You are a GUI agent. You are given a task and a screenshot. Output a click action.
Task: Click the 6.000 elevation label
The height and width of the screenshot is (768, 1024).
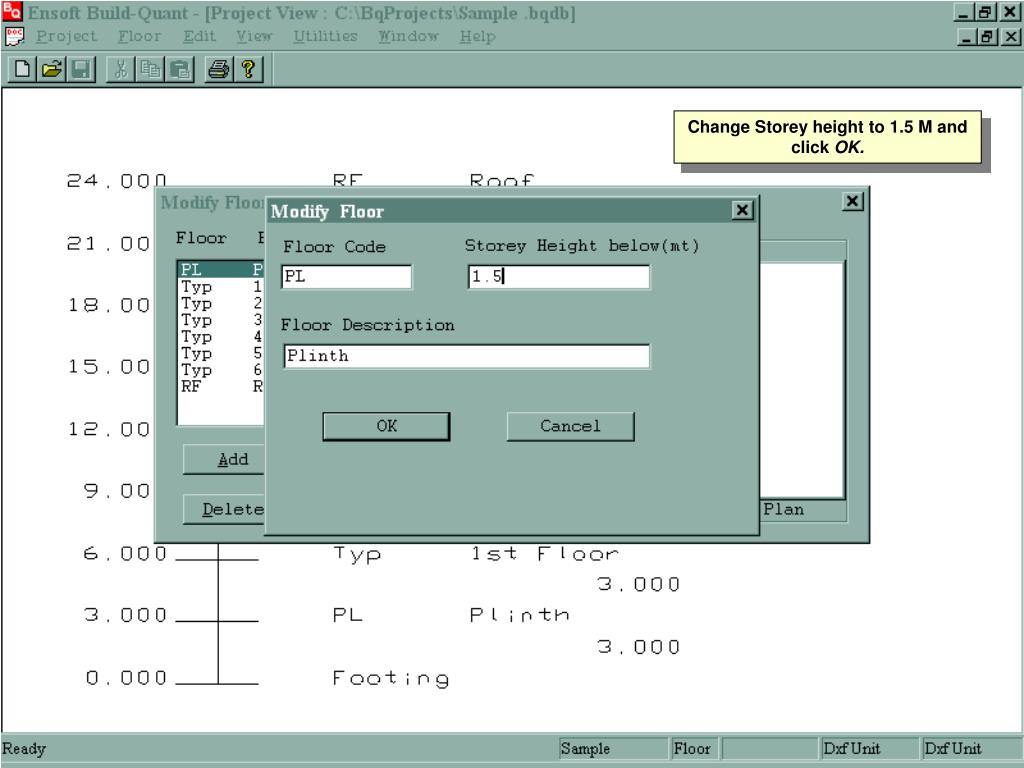(125, 554)
